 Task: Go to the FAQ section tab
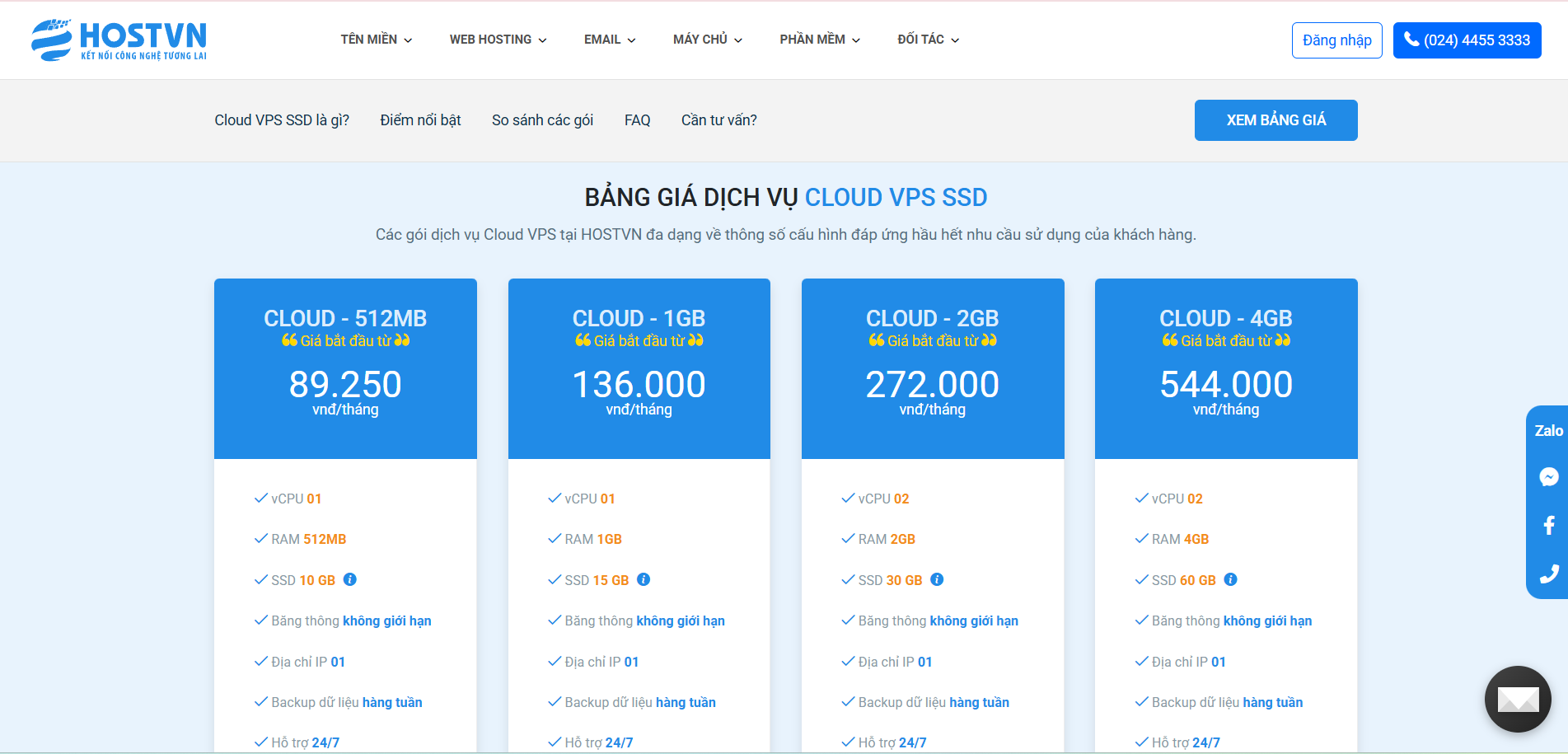tap(637, 120)
